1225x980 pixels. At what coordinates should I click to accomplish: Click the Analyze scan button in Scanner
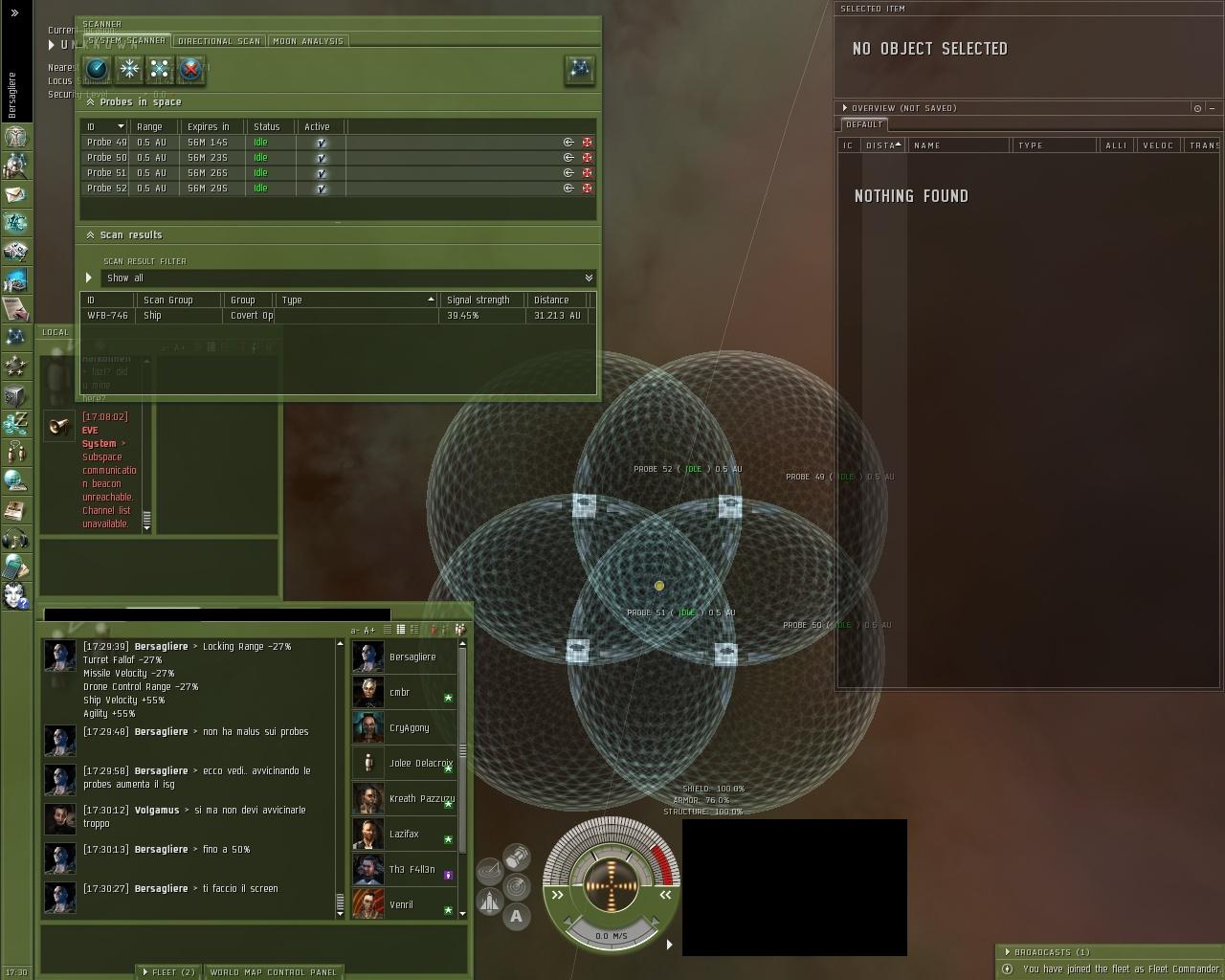tap(97, 68)
